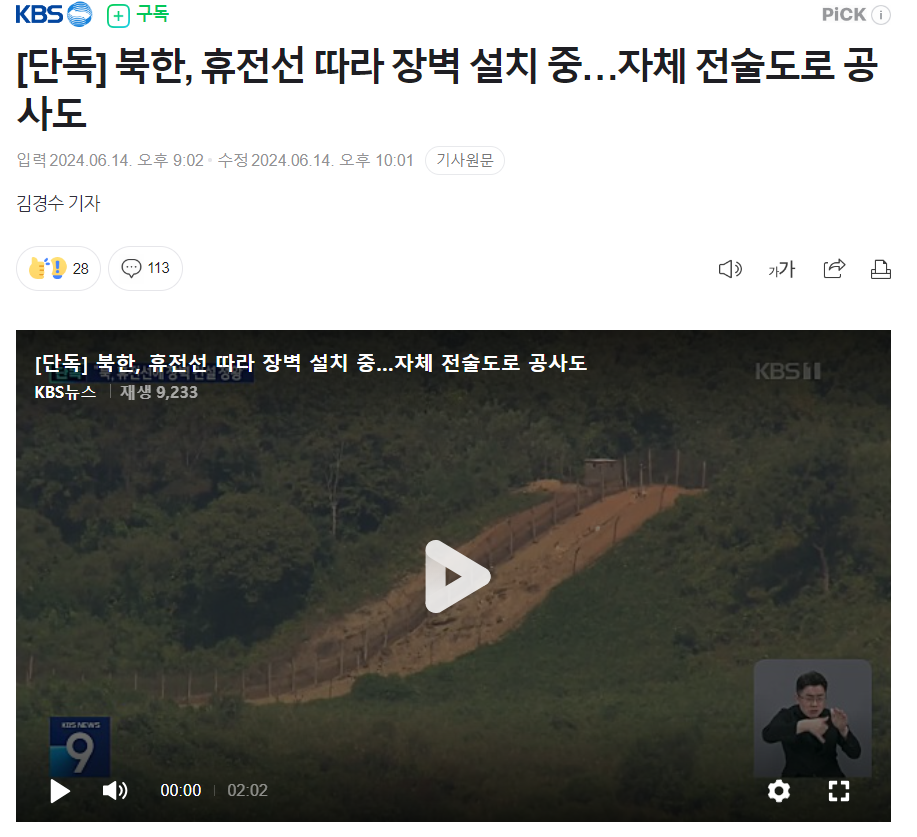Viewport: 917px width, 837px height.
Task: Click the video title overlay text
Action: click(x=311, y=363)
